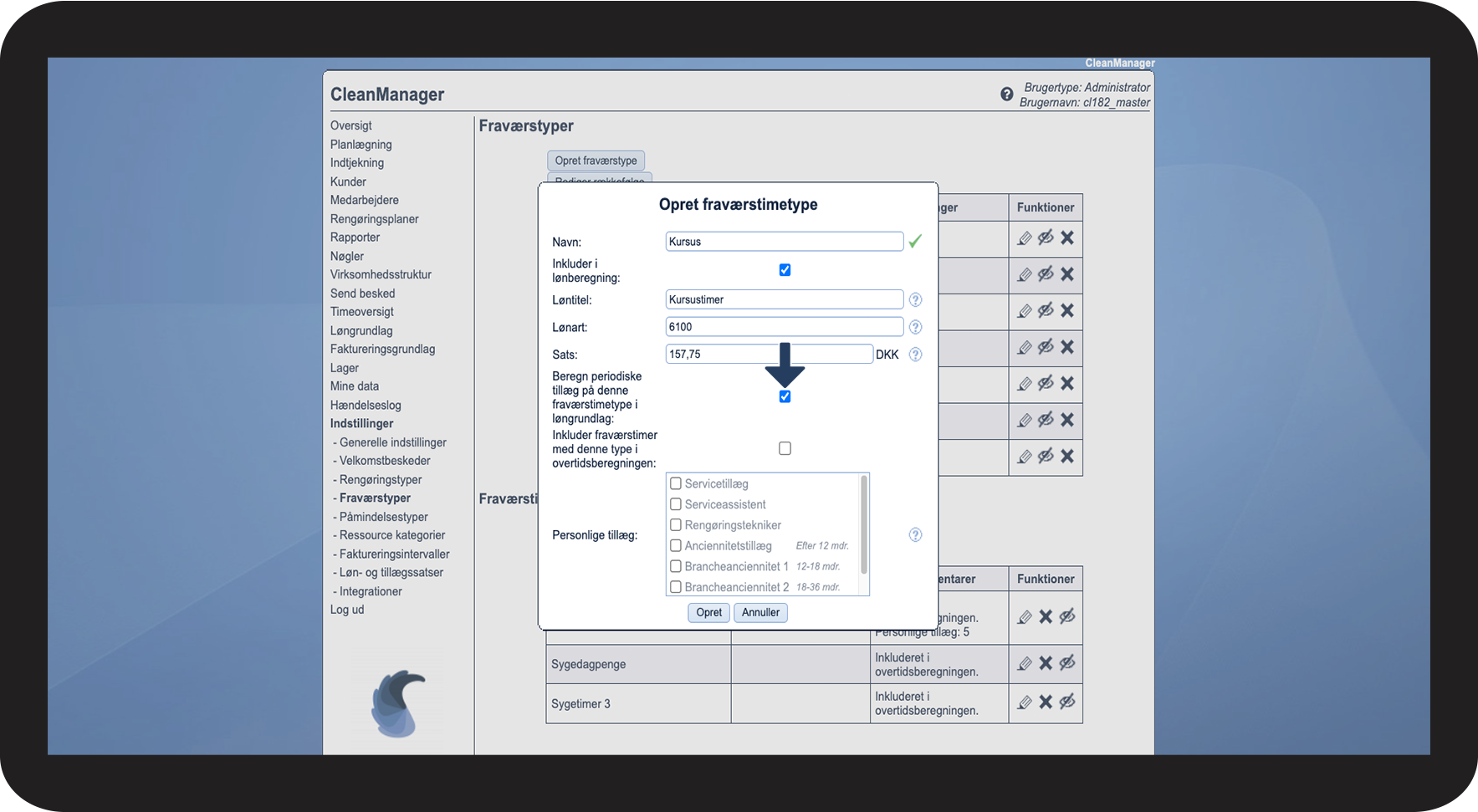This screenshot has width=1478, height=812.
Task: Click Annuller to cancel the dialog
Action: (x=760, y=612)
